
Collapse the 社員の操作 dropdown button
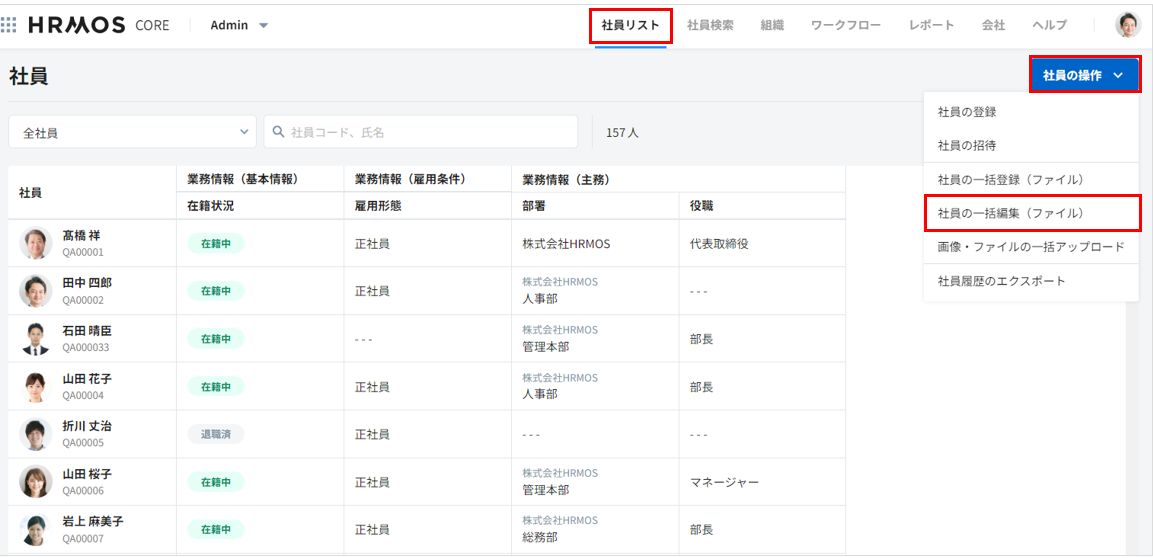(x=1084, y=75)
